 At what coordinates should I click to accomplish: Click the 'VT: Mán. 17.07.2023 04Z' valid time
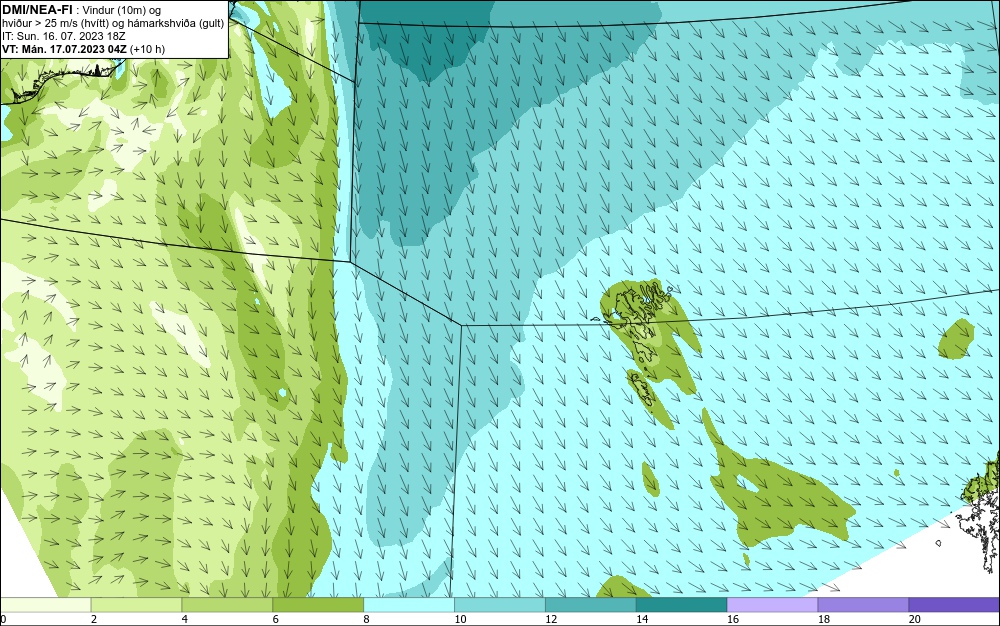click(x=64, y=49)
